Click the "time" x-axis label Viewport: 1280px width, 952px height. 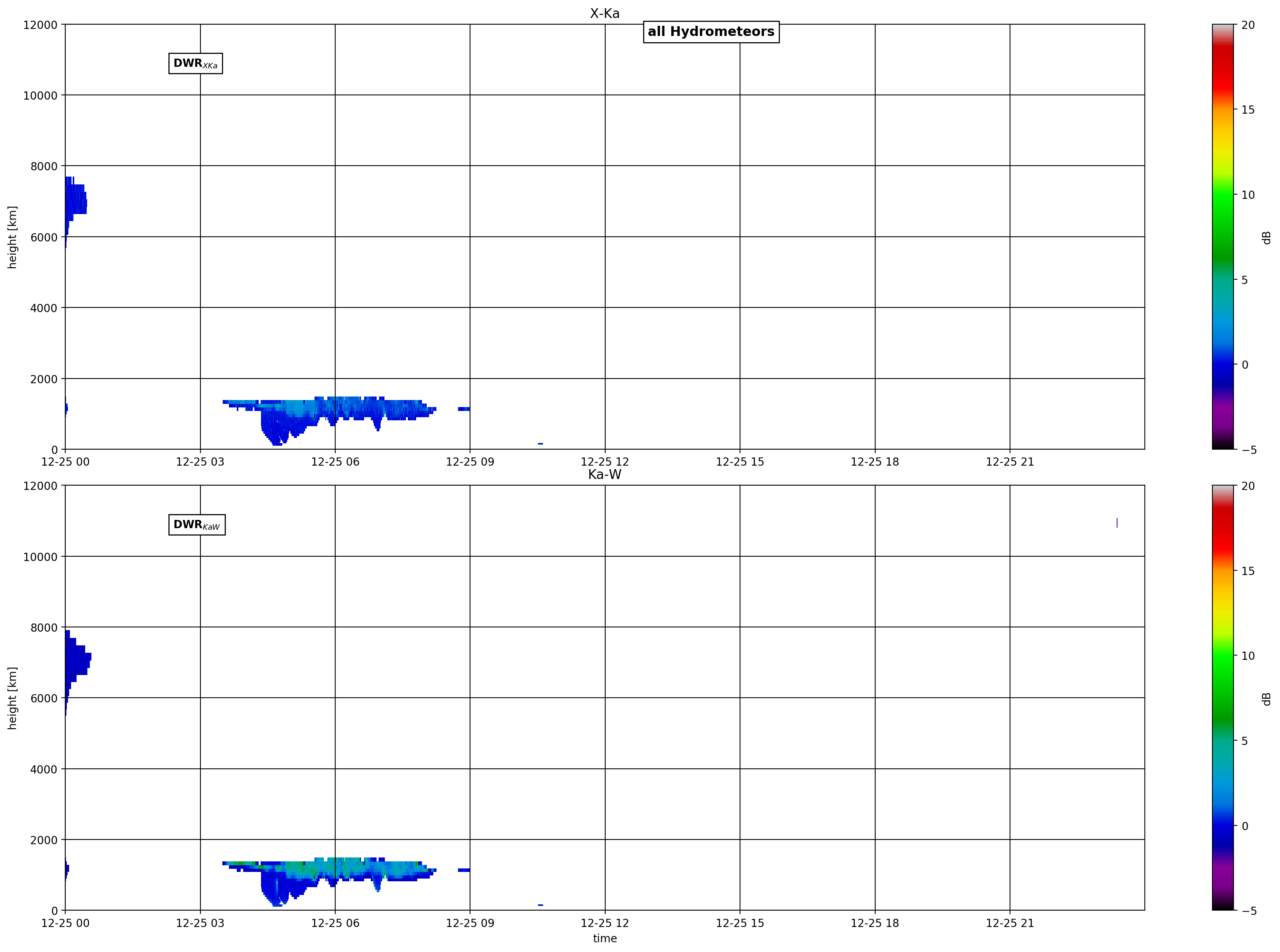604,939
